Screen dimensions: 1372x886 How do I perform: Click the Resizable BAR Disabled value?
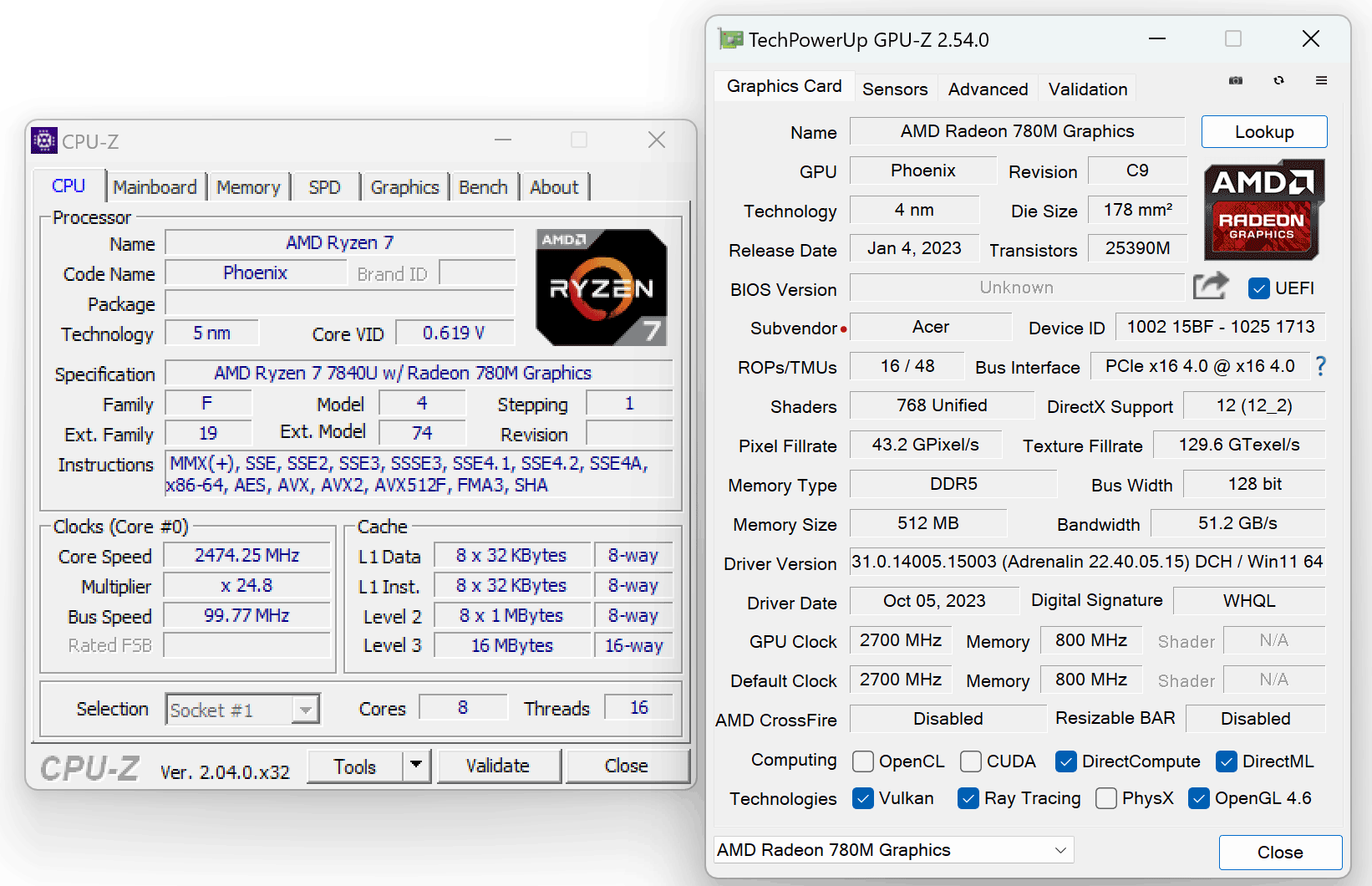[x=1256, y=719]
